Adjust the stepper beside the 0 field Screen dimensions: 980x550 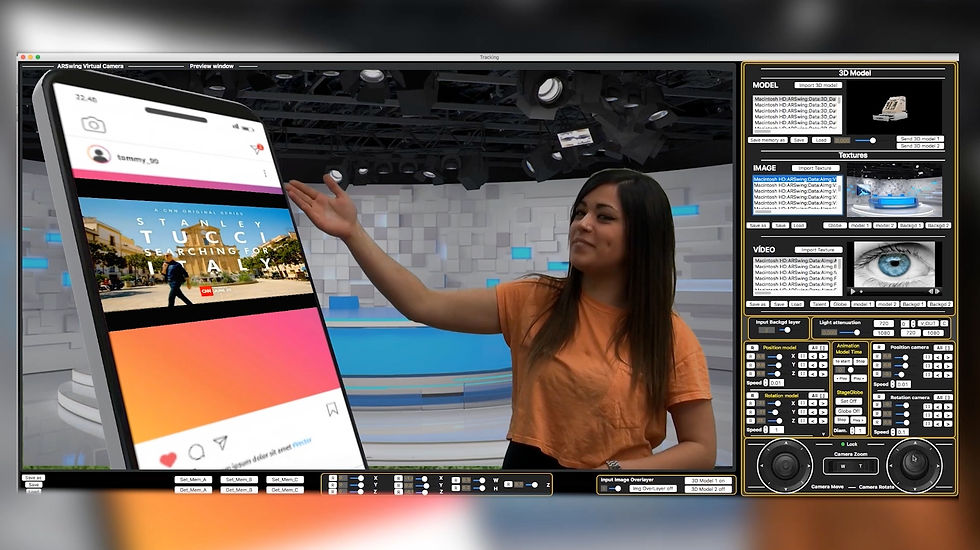912,323
